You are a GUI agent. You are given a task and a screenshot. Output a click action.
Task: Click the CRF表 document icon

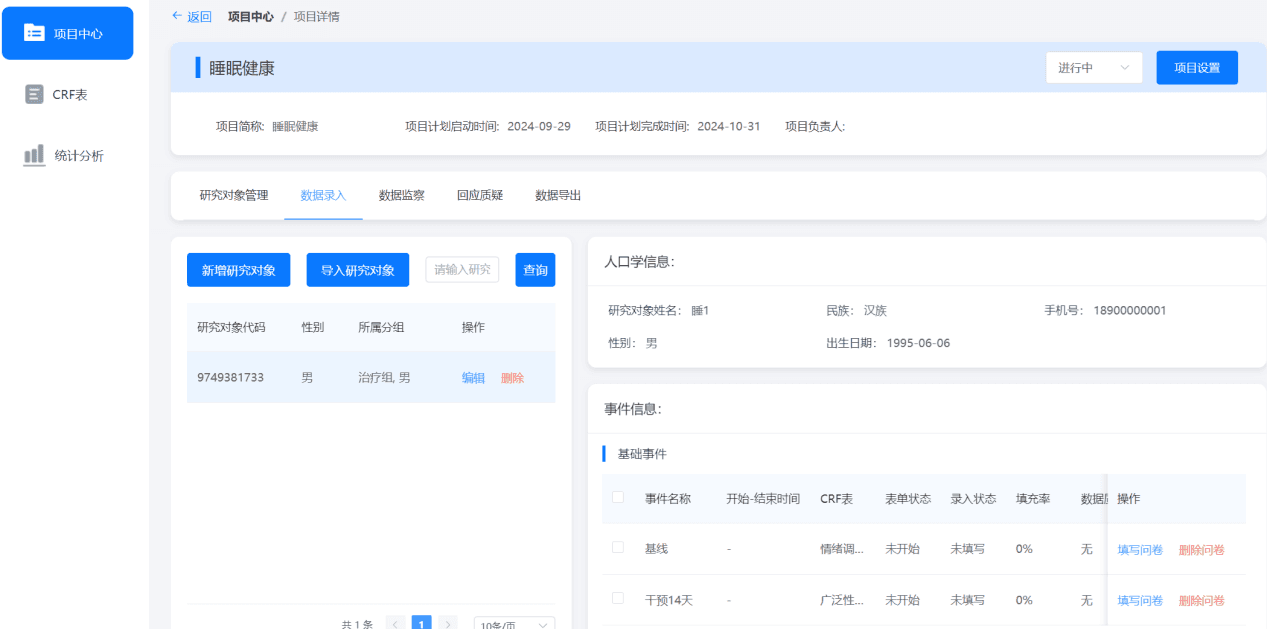point(34,94)
